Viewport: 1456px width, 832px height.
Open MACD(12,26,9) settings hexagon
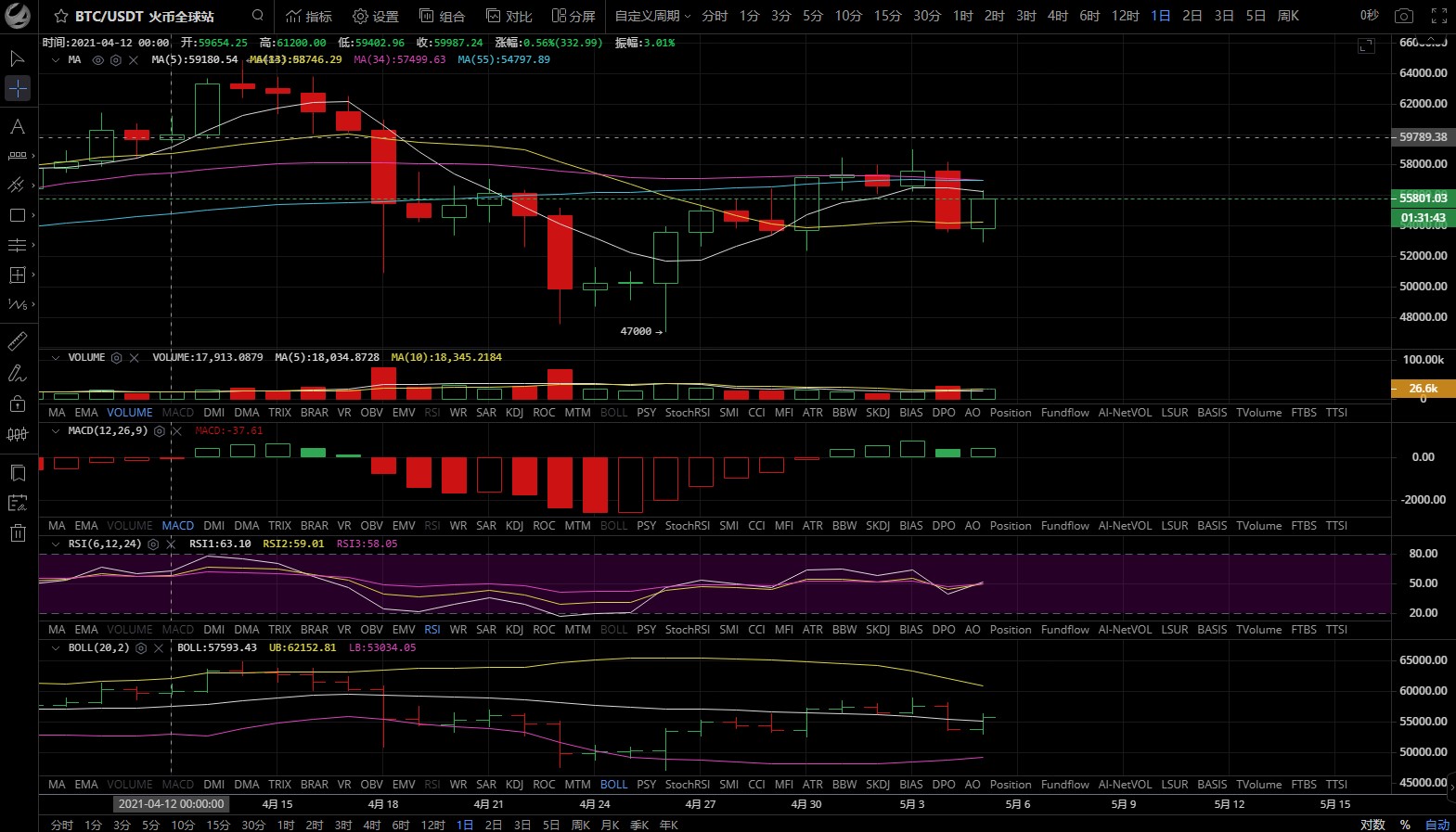(x=159, y=430)
